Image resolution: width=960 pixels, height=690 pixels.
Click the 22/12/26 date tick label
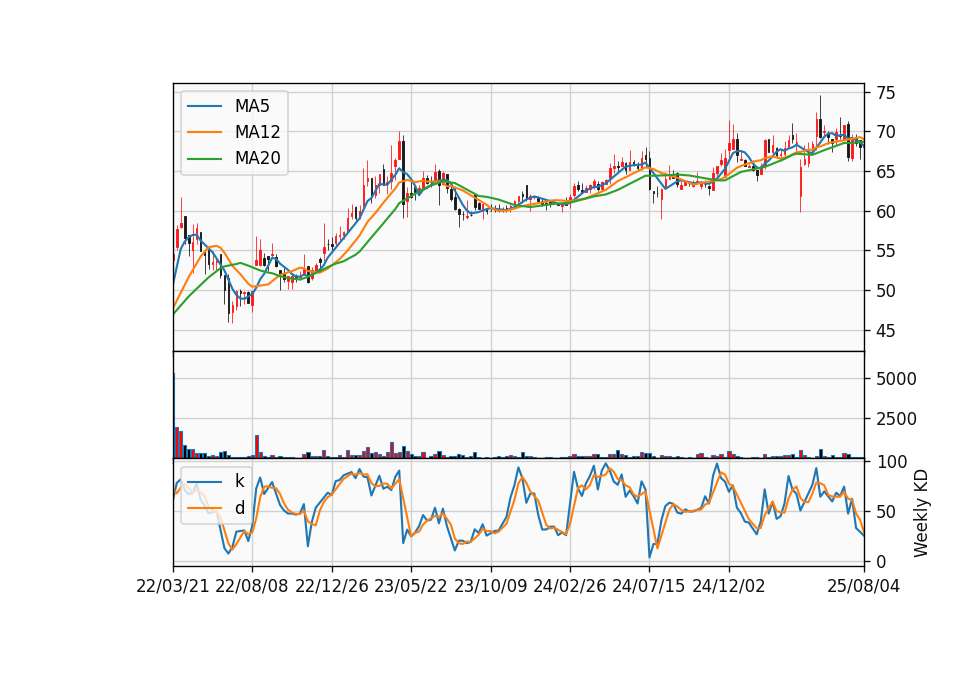[x=332, y=586]
